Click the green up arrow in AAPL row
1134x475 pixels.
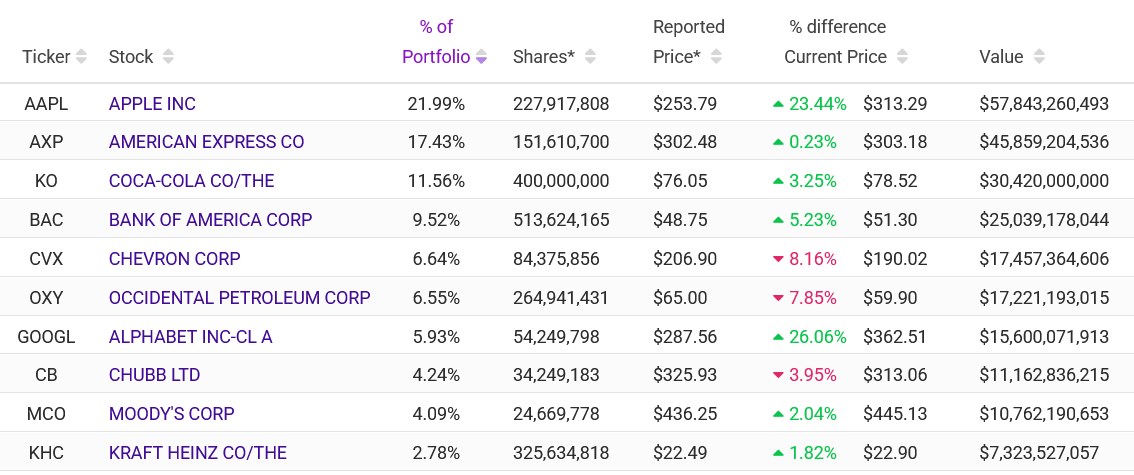click(x=778, y=104)
